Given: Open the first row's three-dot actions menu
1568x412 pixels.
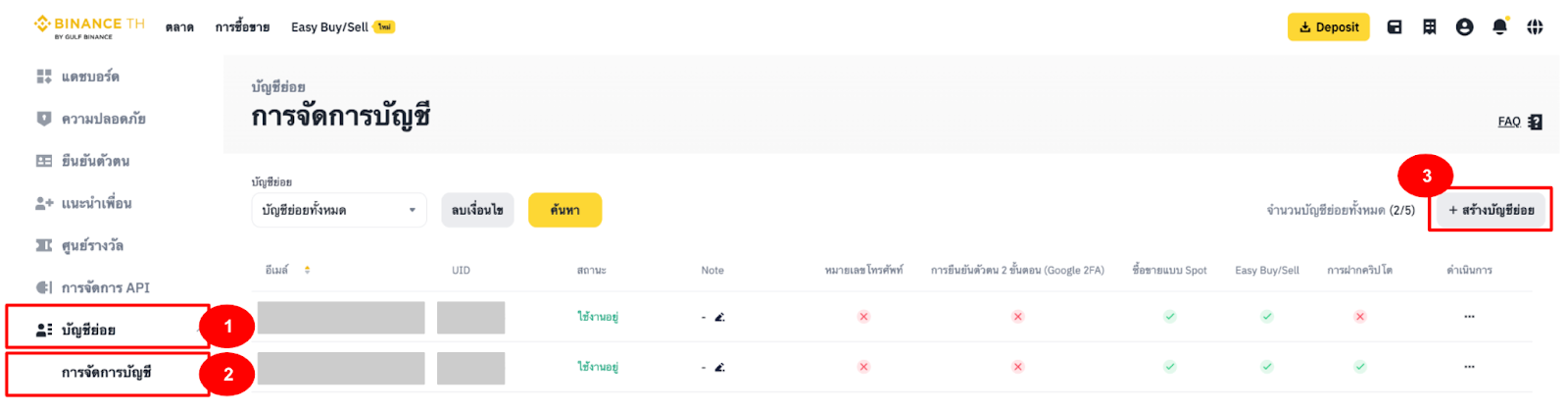Looking at the screenshot, I should (1469, 317).
